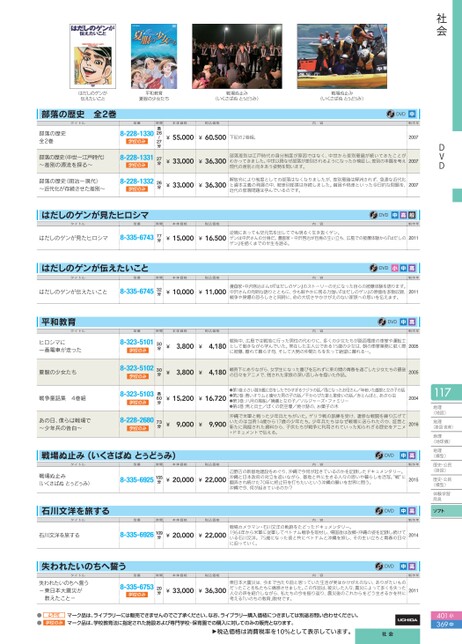Select the green ソフト side tab
The image size is (462, 644).
[x=446, y=511]
